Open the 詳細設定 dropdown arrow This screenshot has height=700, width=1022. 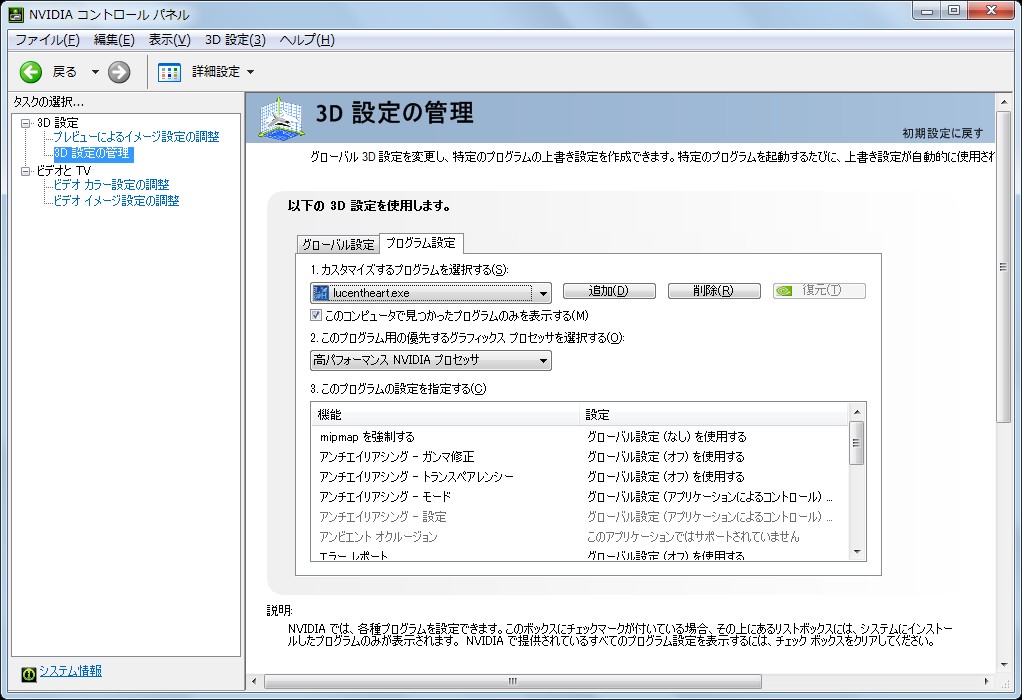point(250,72)
